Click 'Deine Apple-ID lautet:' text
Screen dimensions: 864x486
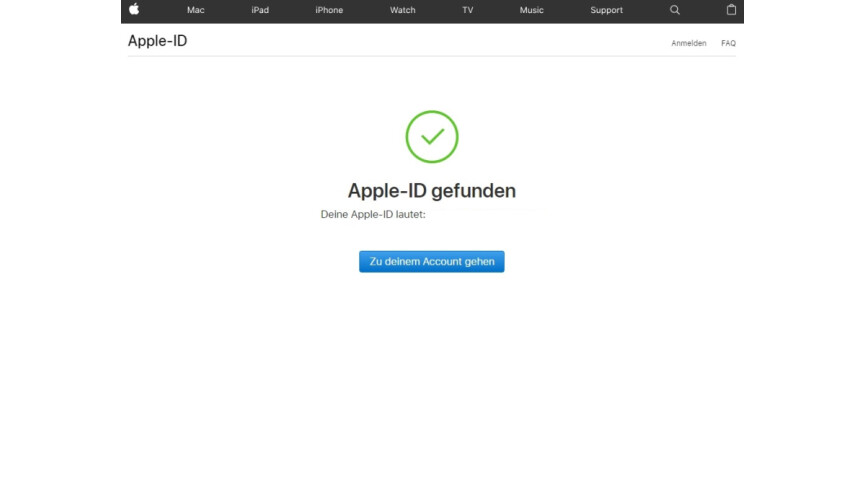pos(373,214)
